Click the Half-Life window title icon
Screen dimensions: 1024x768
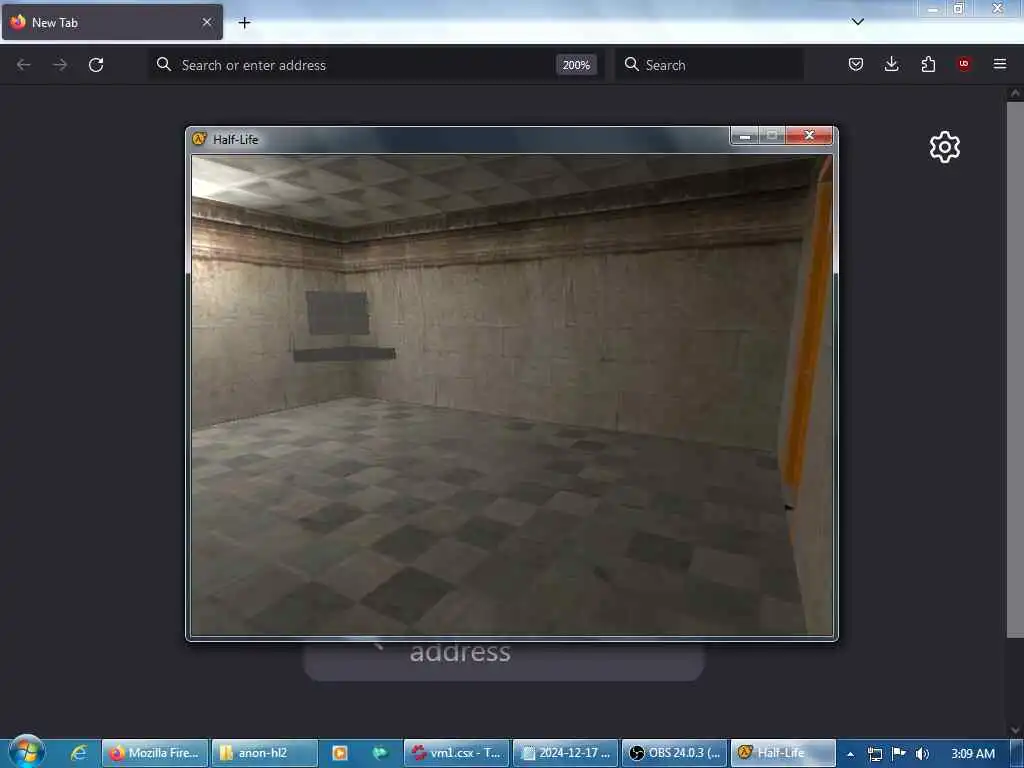(x=199, y=138)
